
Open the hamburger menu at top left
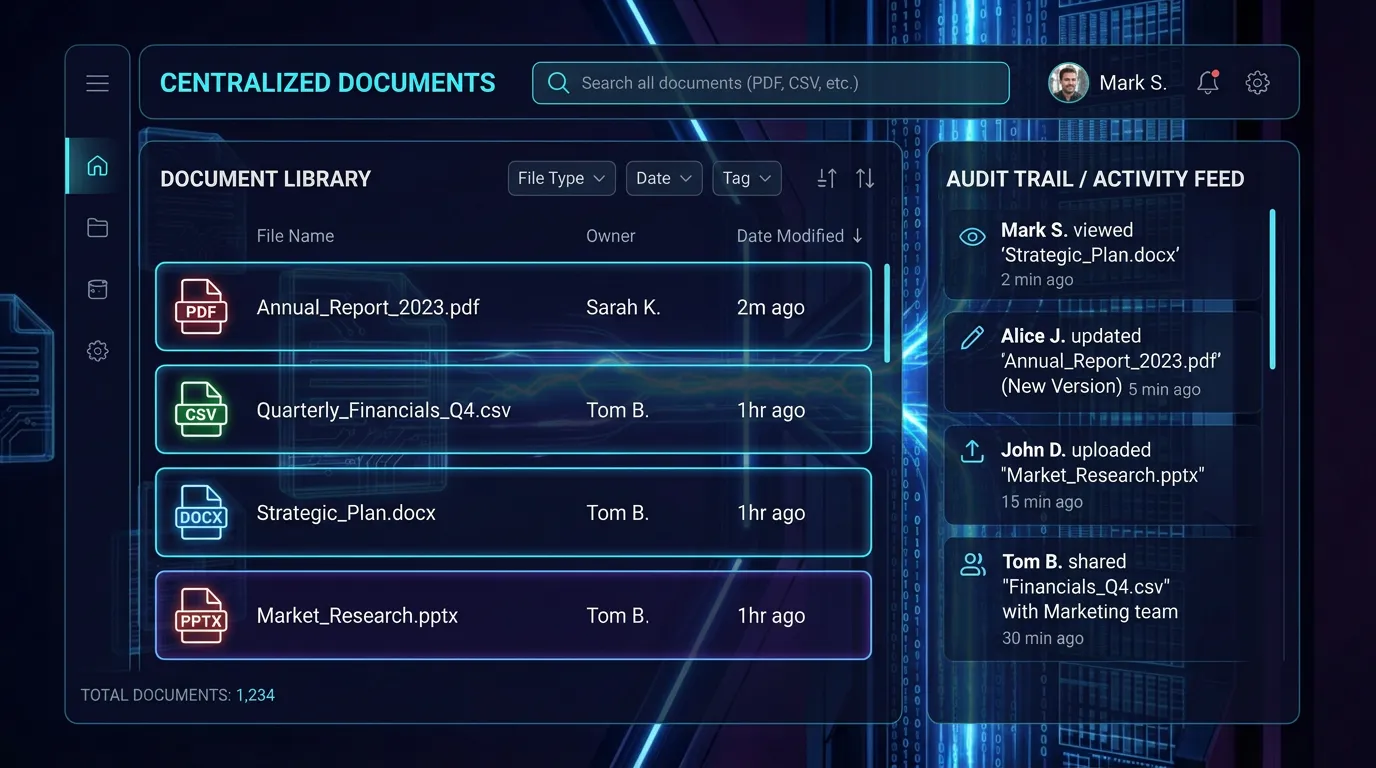pyautogui.click(x=97, y=82)
